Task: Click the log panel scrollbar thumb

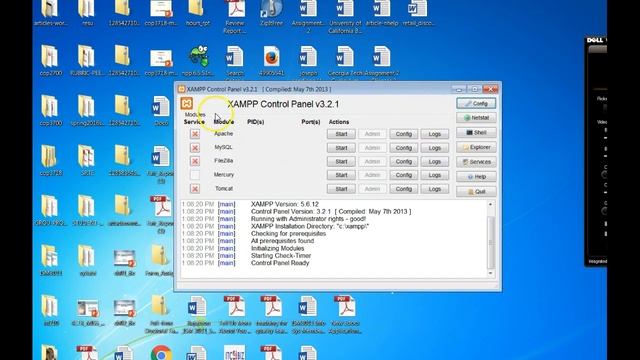Action: pyautogui.click(x=491, y=242)
